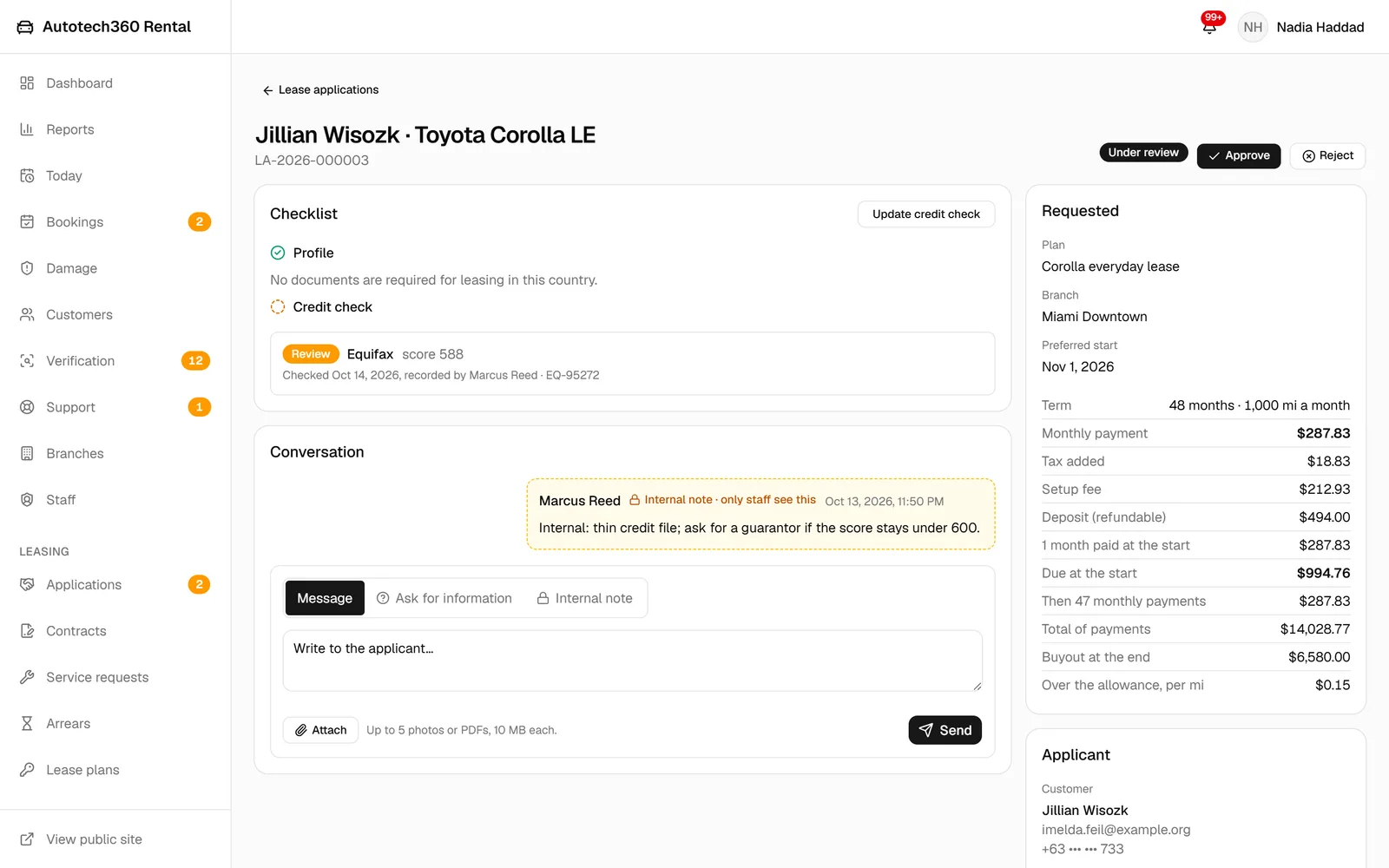1389x868 pixels.
Task: Click applicant email imelda.feil@example.org
Action: pos(1116,830)
